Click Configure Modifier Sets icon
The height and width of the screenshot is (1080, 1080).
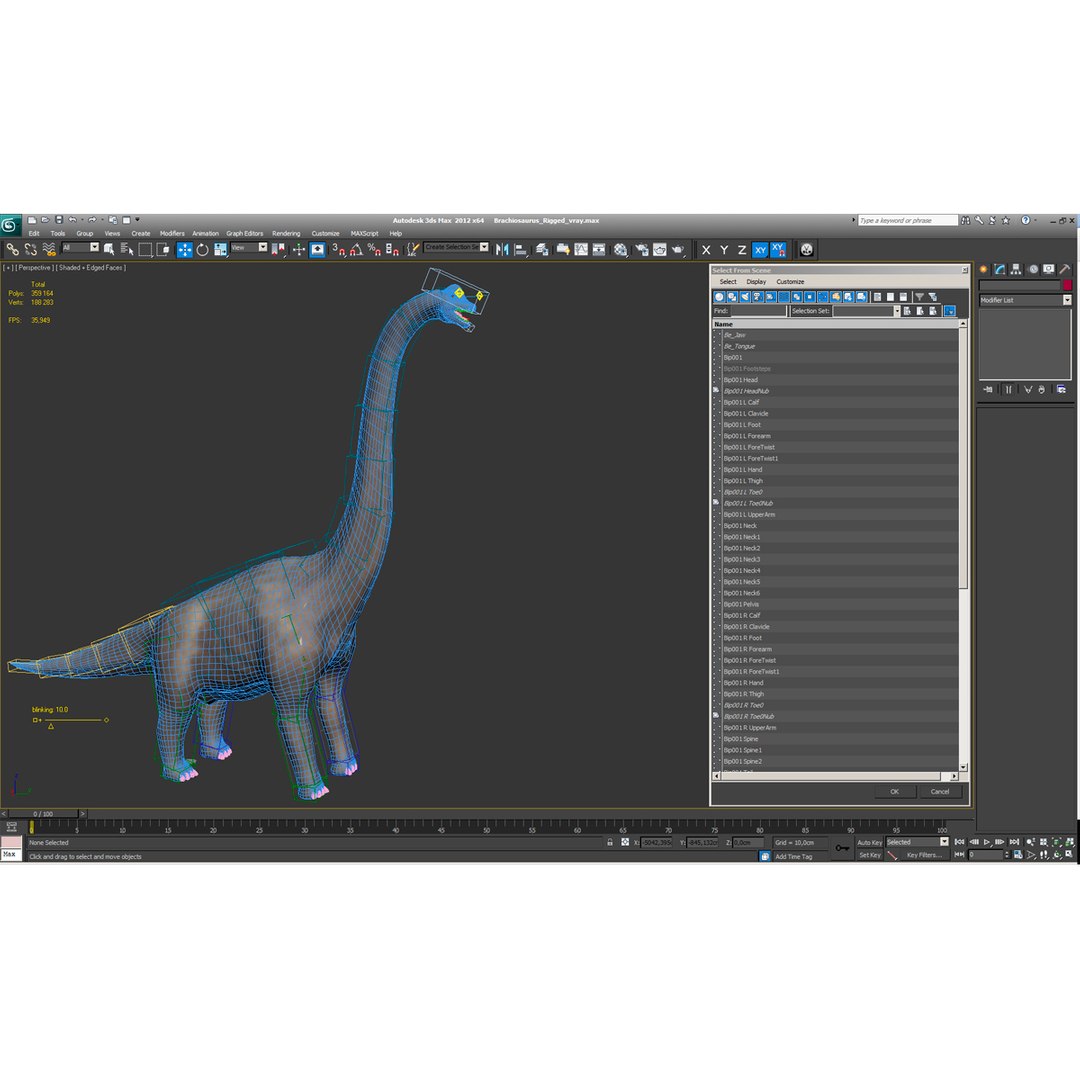(1061, 389)
